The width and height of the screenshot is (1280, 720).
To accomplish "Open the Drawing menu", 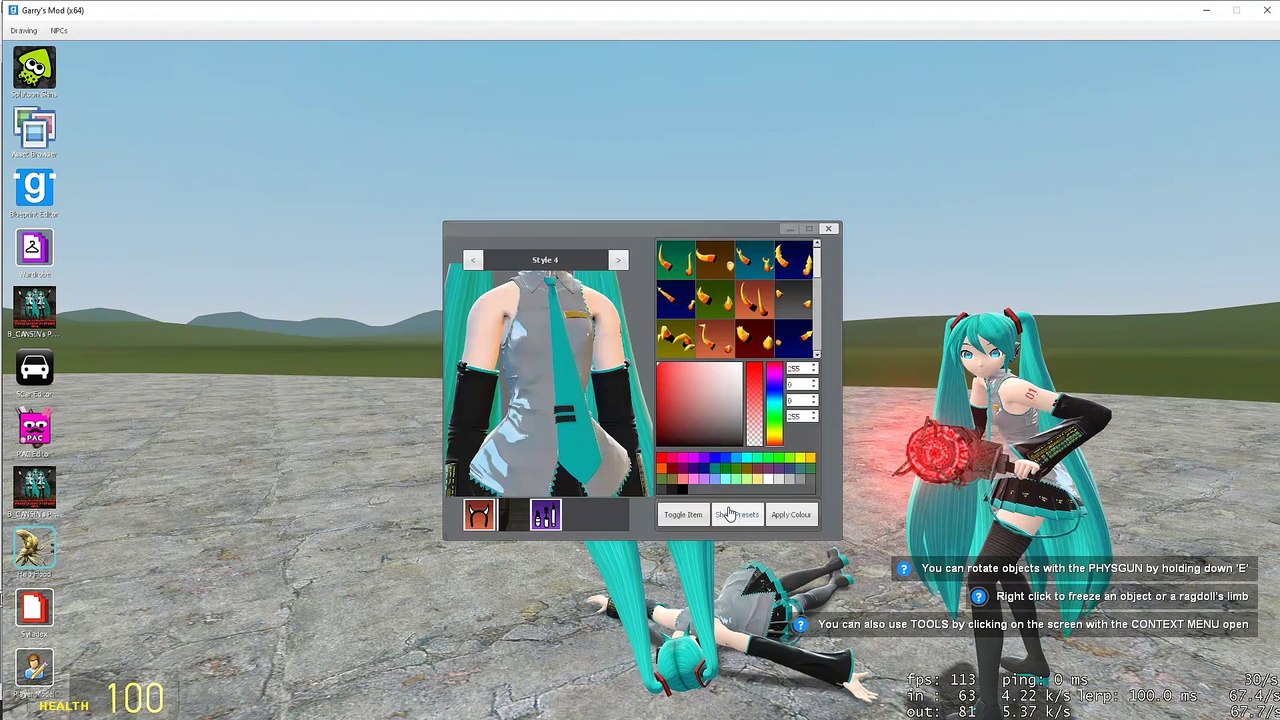I will click(x=23, y=31).
